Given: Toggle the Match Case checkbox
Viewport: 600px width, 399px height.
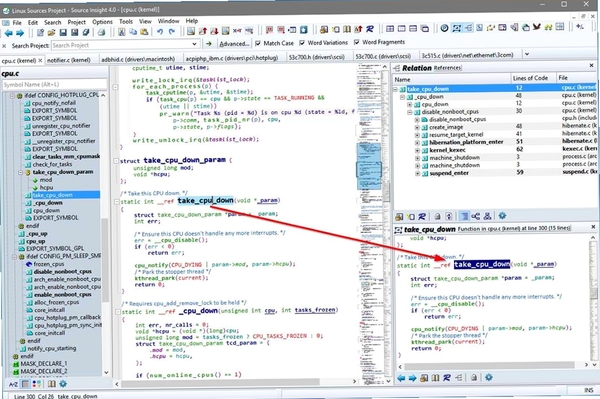Looking at the screenshot, I should pyautogui.click(x=258, y=43).
